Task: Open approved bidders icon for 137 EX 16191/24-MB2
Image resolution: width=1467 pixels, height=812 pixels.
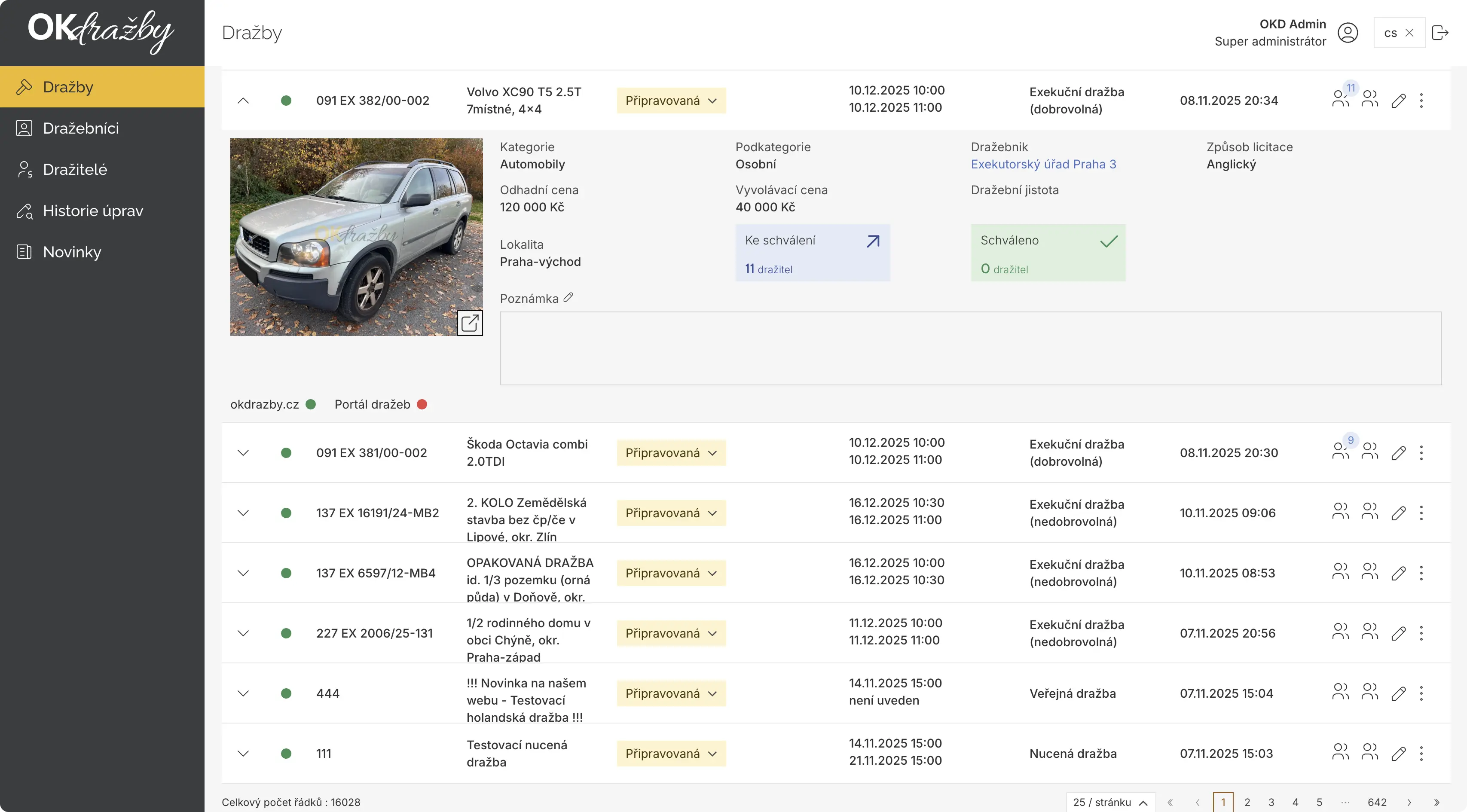Action: (1369, 511)
